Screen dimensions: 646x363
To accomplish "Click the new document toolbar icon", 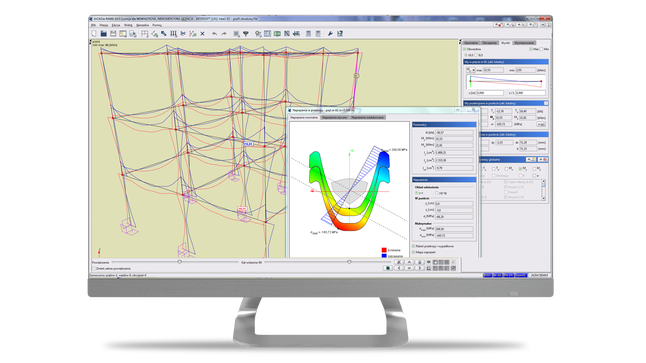I will click(94, 34).
